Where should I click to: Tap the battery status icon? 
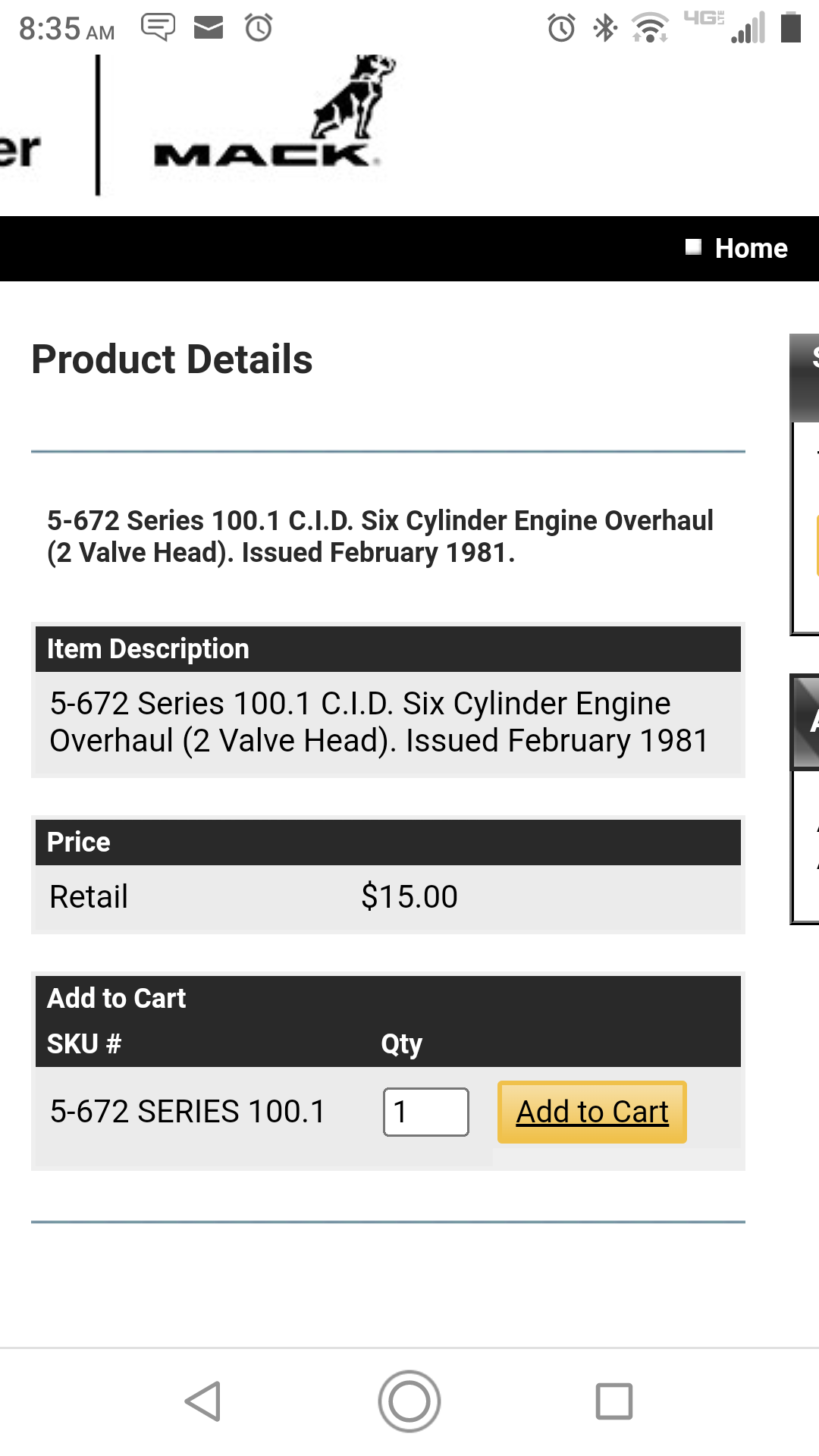(791, 27)
